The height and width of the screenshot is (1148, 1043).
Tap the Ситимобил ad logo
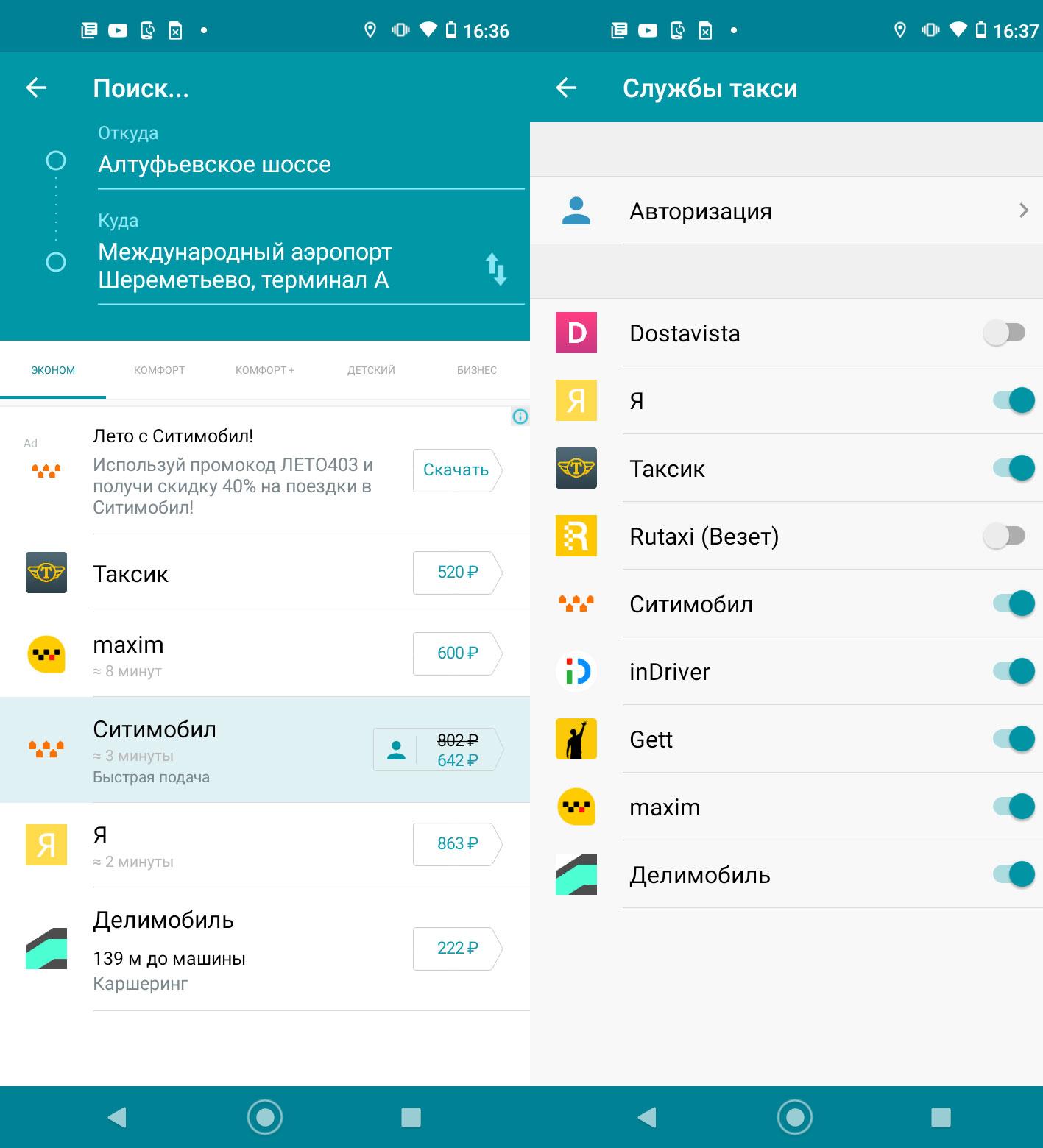[46, 470]
